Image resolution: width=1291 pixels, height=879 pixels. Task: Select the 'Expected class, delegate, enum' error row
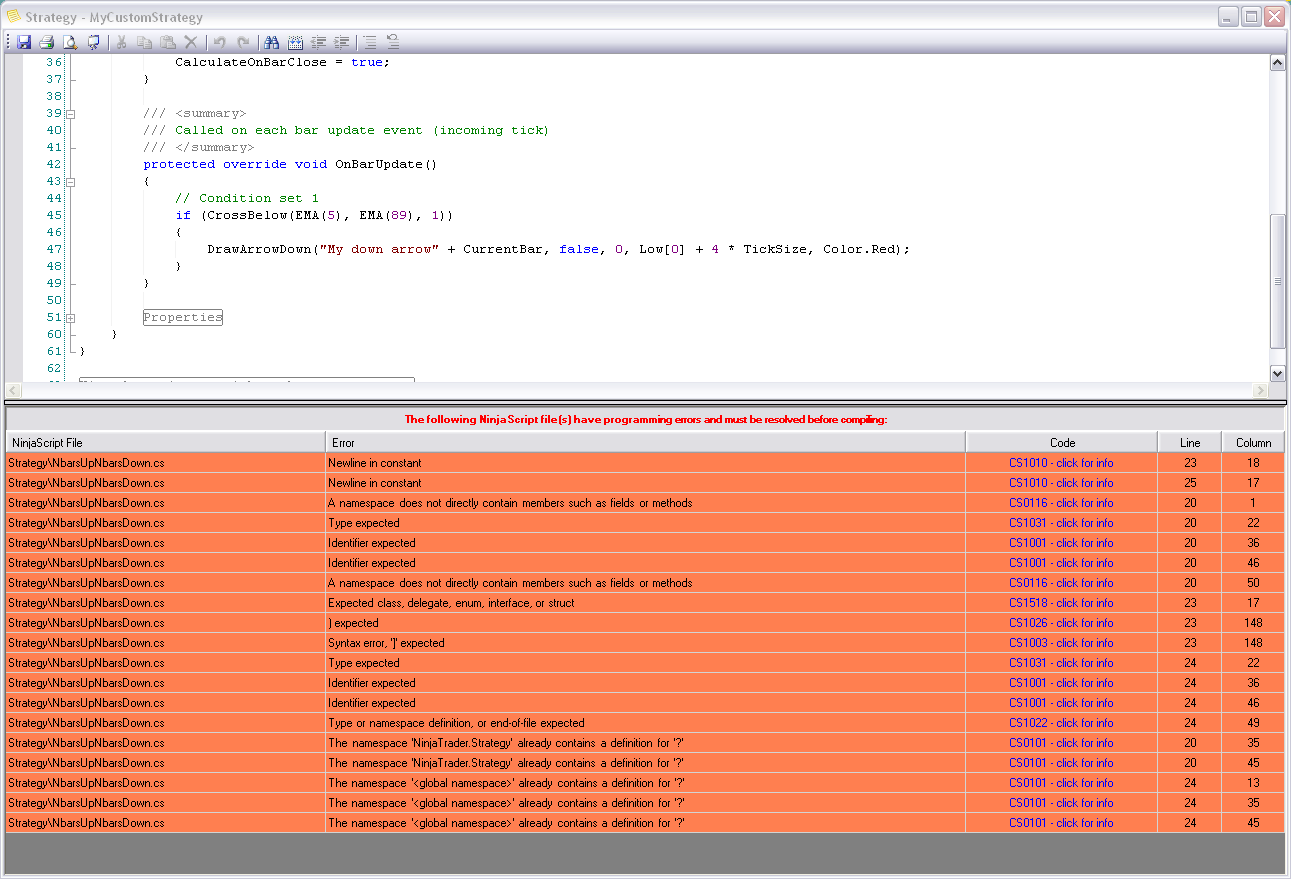(450, 603)
